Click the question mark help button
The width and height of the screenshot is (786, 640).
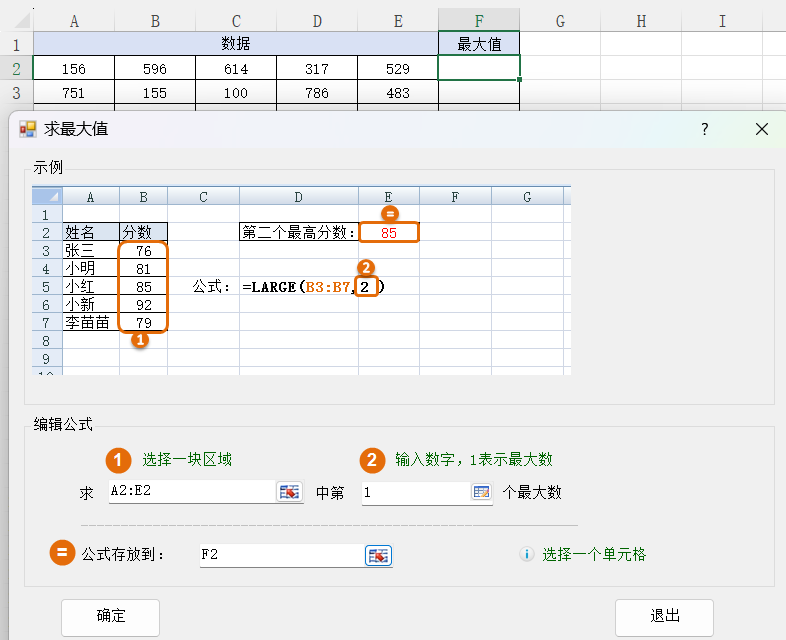pos(704,129)
